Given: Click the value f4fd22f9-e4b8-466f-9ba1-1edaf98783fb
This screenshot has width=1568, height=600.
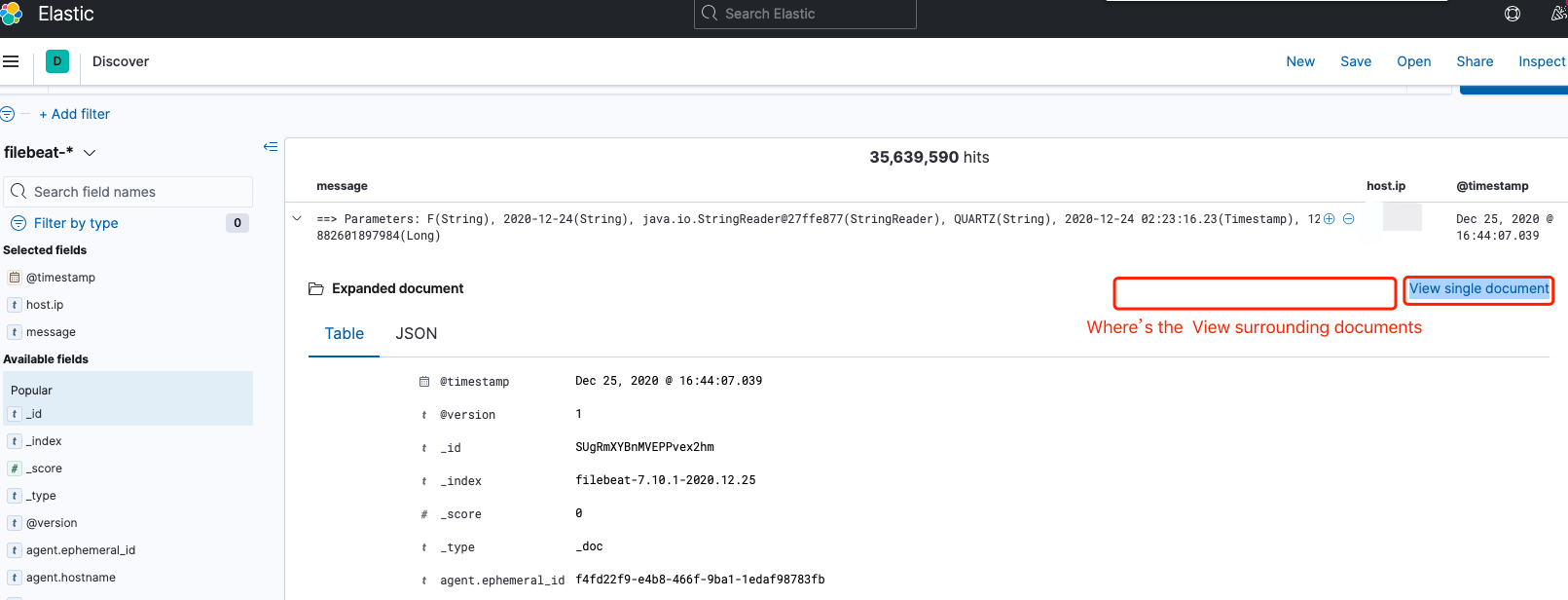Looking at the screenshot, I should tap(700, 580).
